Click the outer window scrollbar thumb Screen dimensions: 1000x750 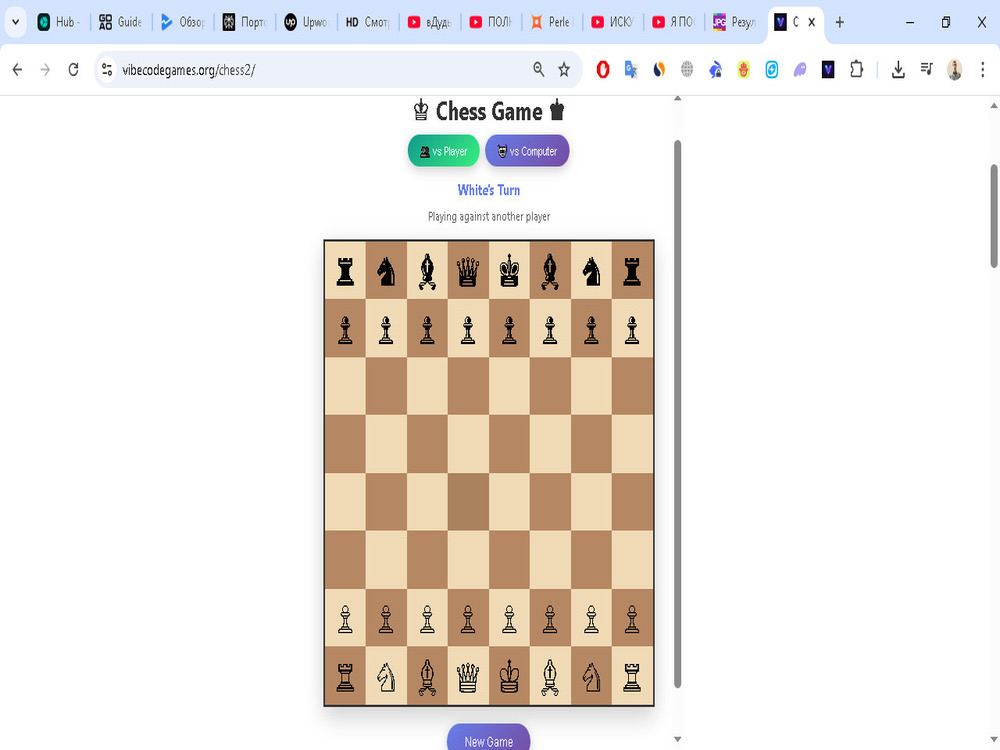[x=994, y=216]
